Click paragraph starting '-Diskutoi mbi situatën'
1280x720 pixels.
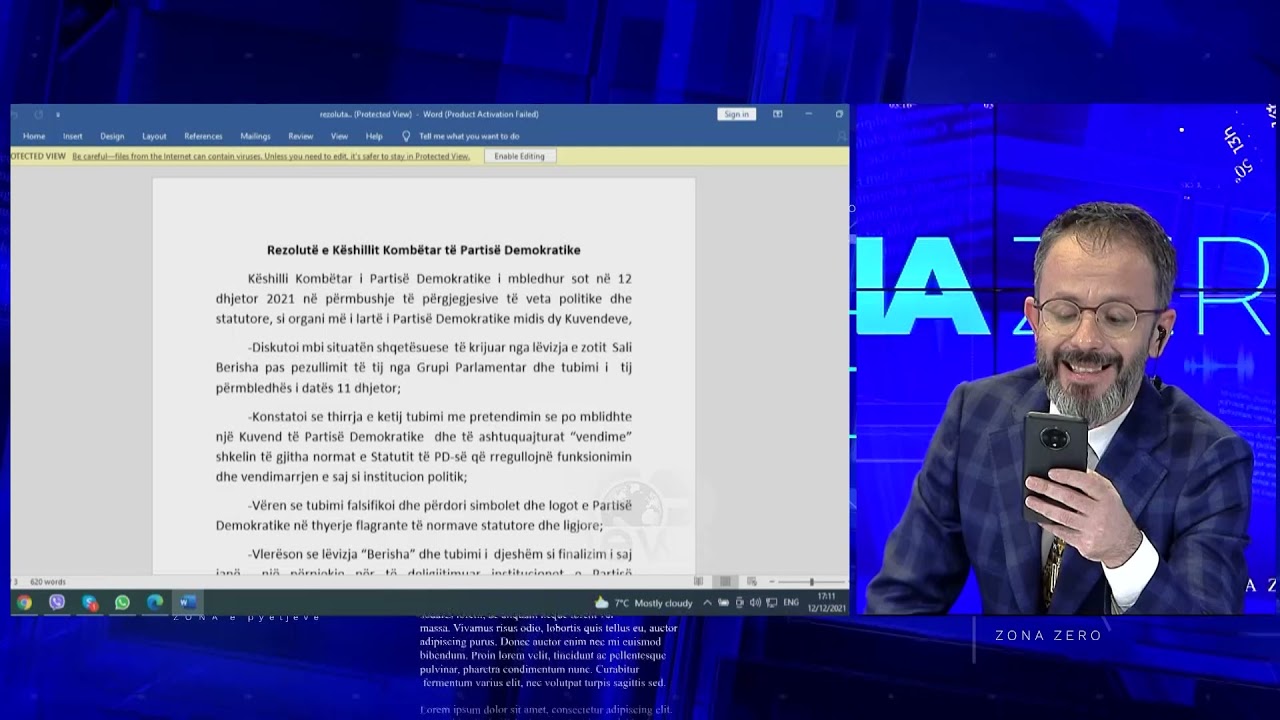pos(424,367)
